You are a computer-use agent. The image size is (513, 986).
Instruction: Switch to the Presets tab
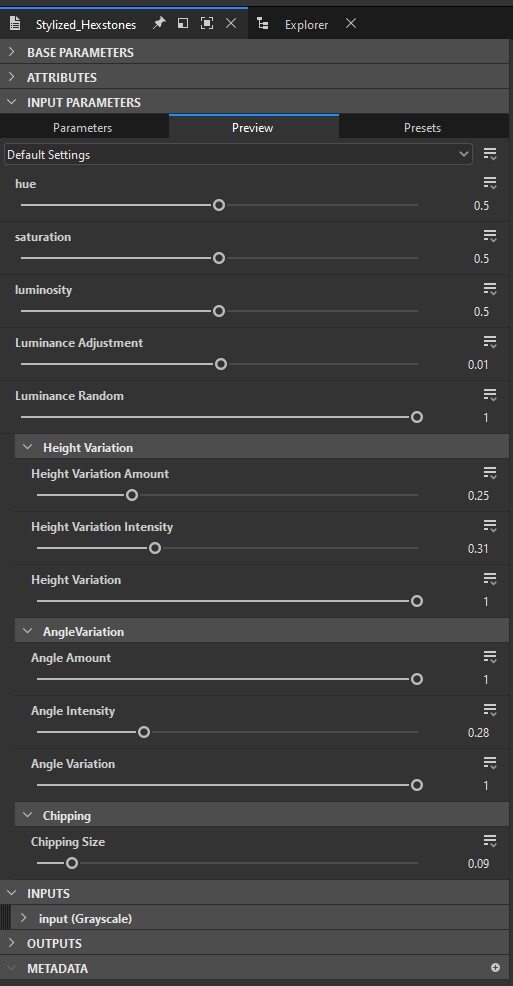pyautogui.click(x=422, y=128)
